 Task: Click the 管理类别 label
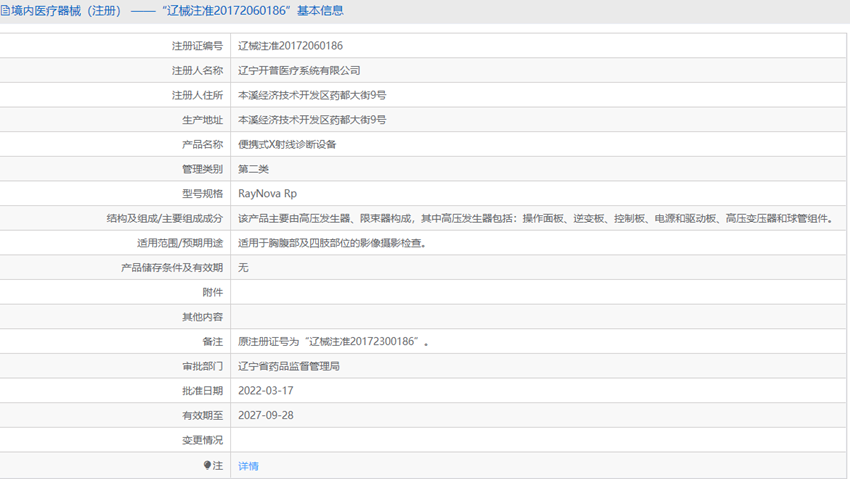click(203, 169)
